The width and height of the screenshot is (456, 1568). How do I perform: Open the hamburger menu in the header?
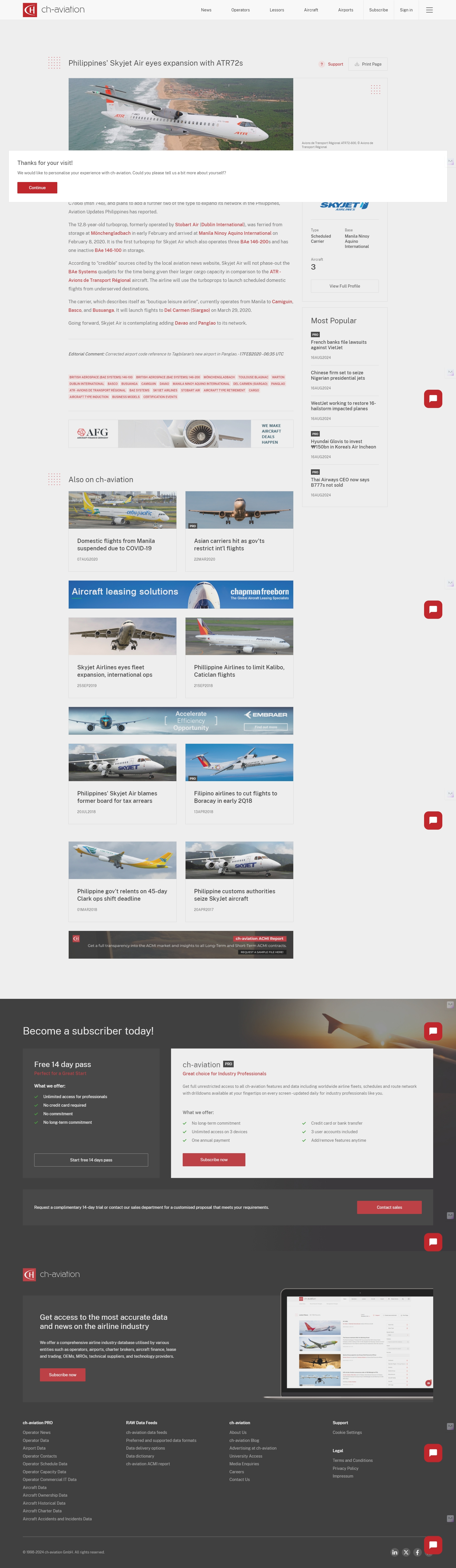coord(429,10)
